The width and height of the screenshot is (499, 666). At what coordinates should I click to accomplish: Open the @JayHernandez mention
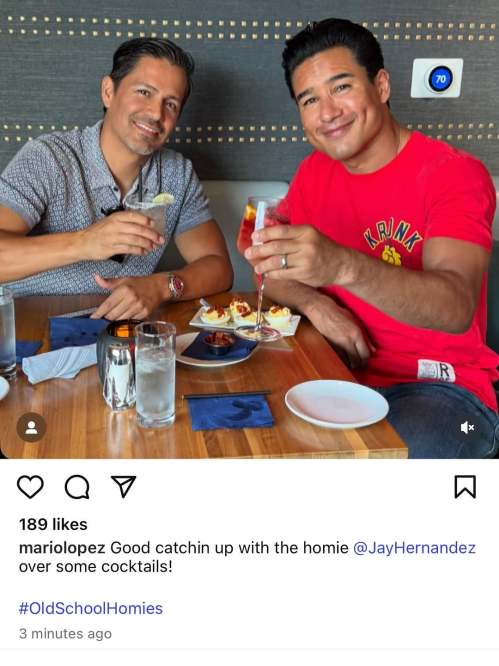414,548
